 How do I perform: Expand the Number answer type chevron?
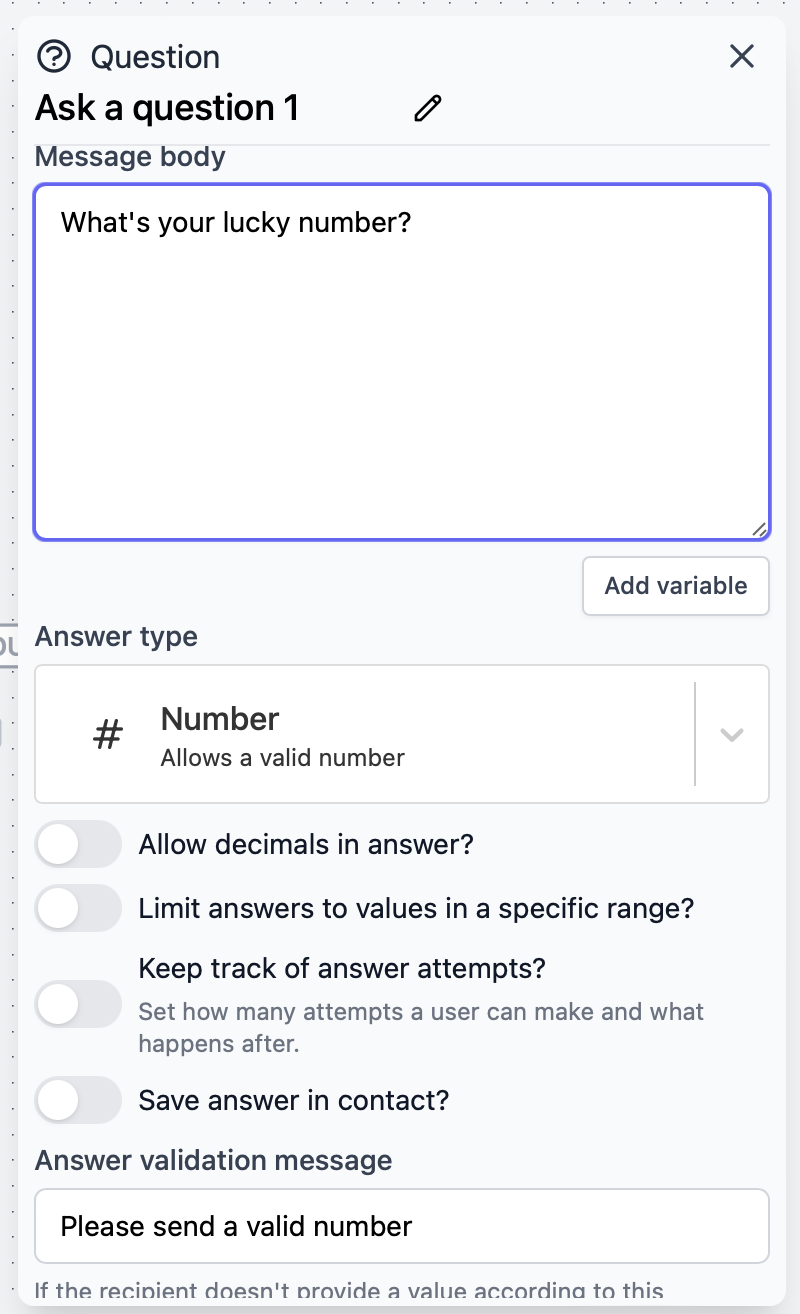click(731, 733)
